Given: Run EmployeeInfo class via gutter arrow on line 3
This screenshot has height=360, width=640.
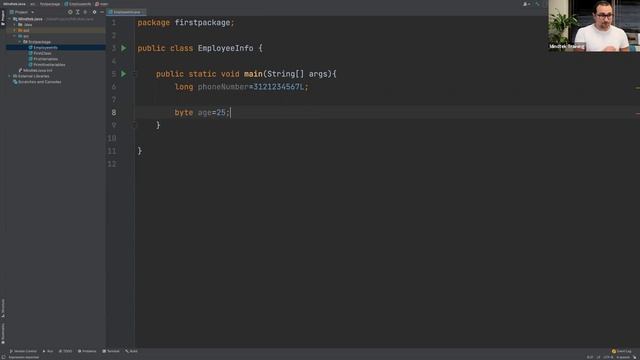Looking at the screenshot, I should pyautogui.click(x=124, y=48).
